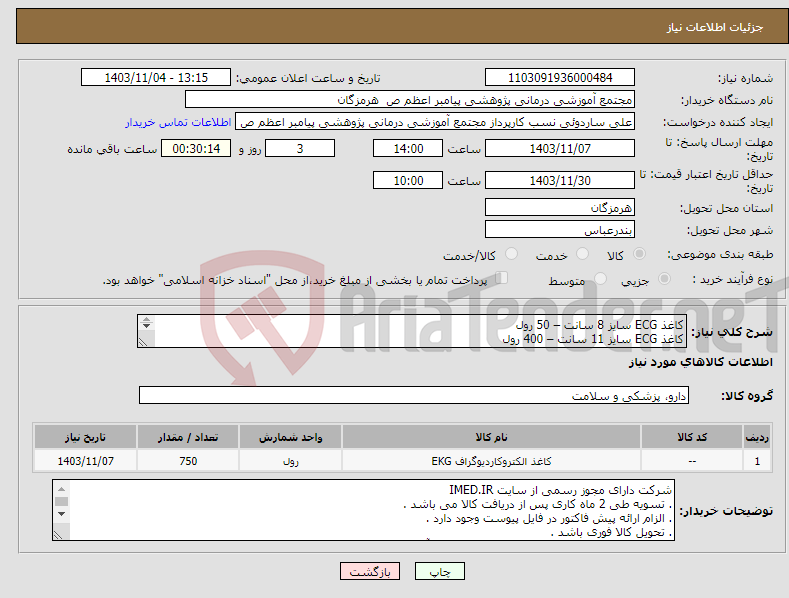Select the کالا radio button
The height and width of the screenshot is (598, 789).
(x=640, y=254)
